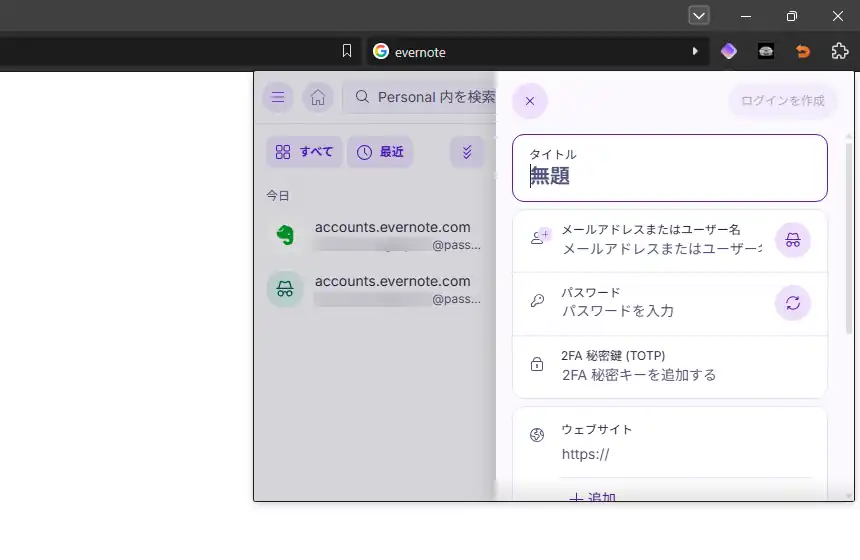Close the new login form
The height and width of the screenshot is (560, 860).
tap(530, 101)
